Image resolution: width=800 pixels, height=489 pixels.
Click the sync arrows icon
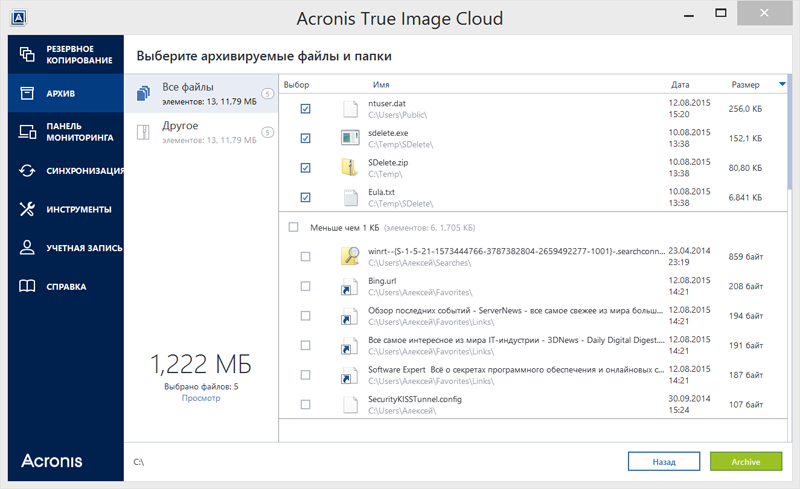[x=27, y=170]
